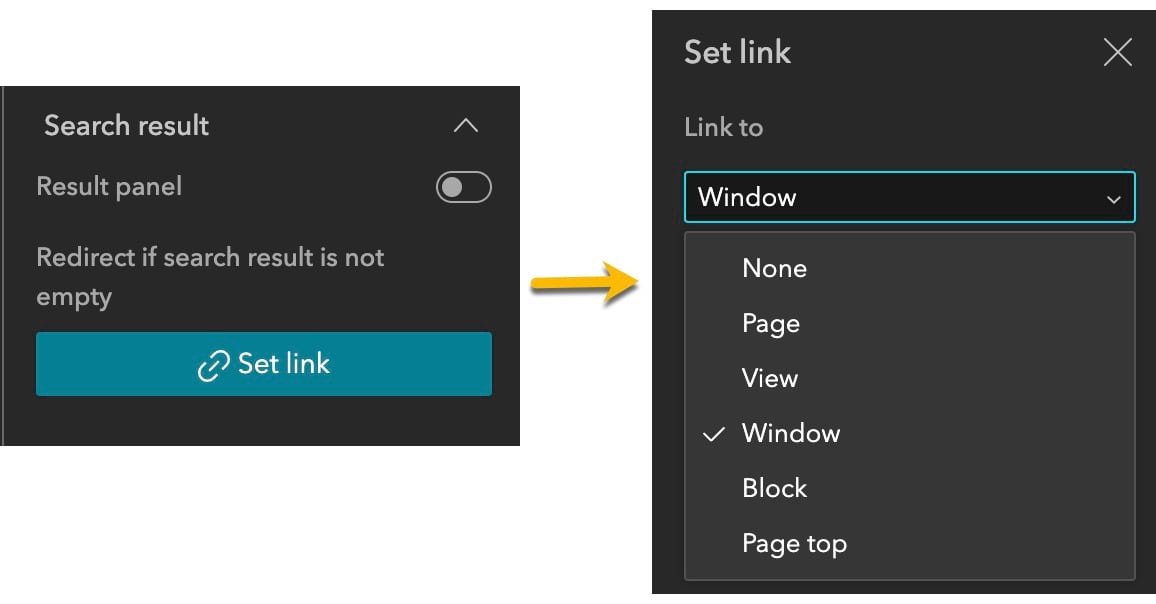Click the chevron arrow on the Link to dropdown
Screen dimensions: 1156x604
(1115, 197)
